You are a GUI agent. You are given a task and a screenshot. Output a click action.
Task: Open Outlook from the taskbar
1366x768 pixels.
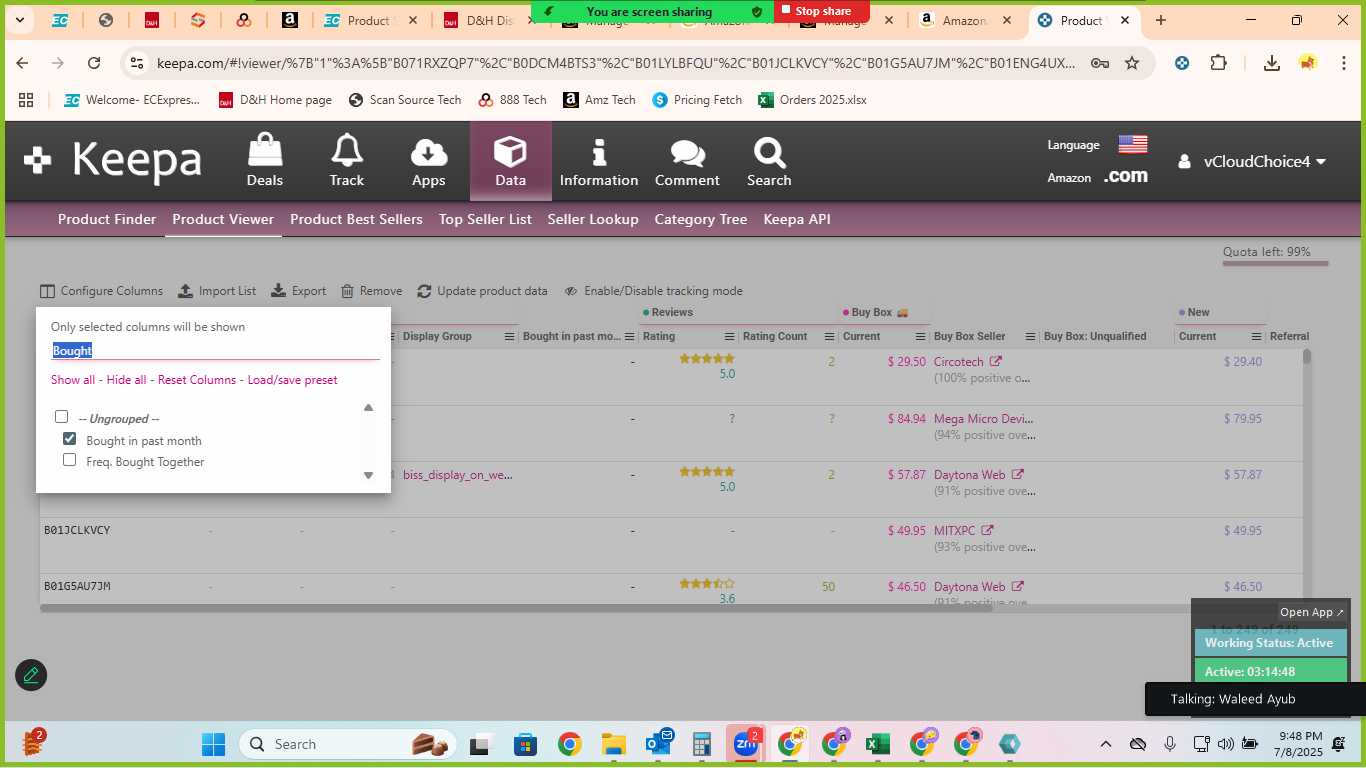658,744
